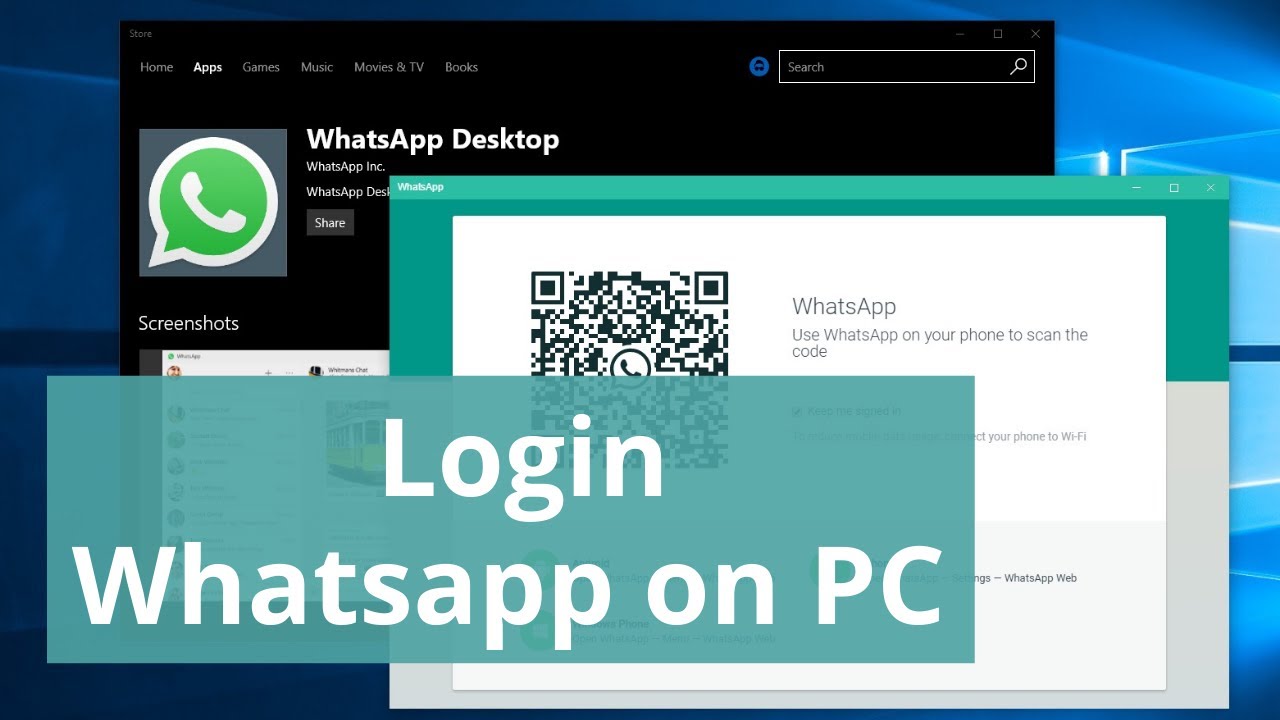
Task: Click the WhatsApp QR code
Action: 629,368
